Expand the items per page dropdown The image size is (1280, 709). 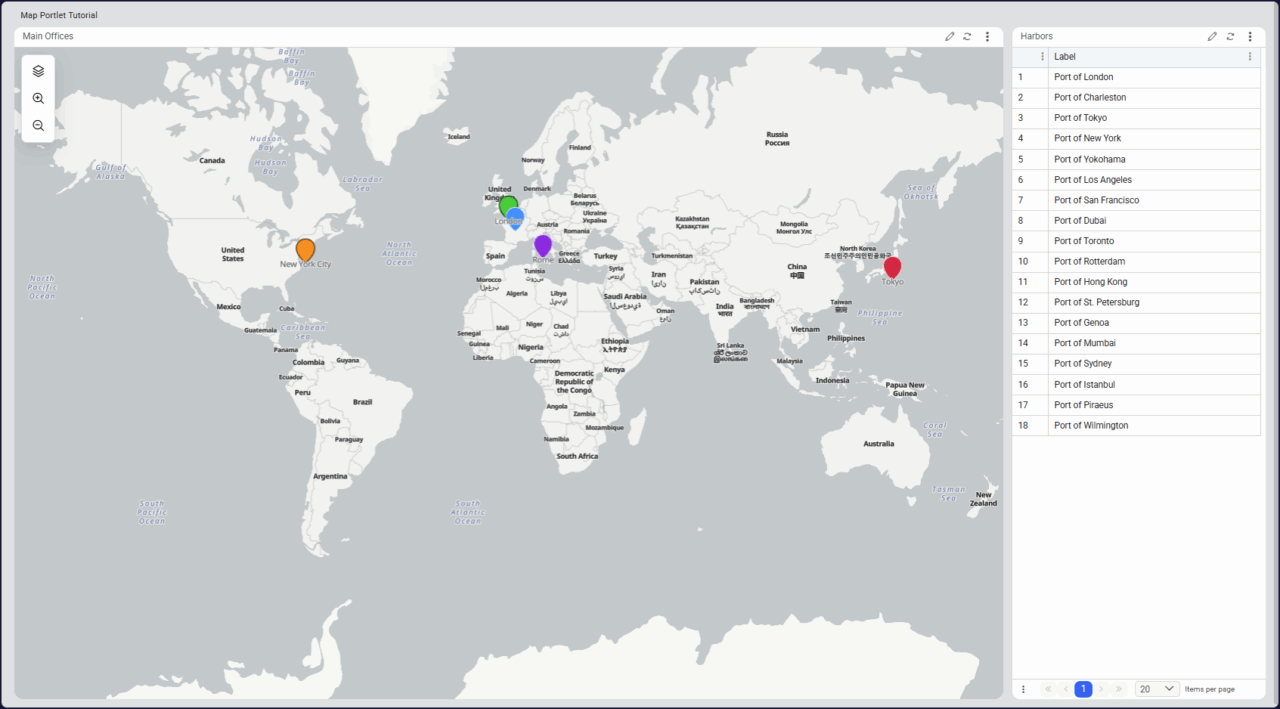click(x=1157, y=689)
